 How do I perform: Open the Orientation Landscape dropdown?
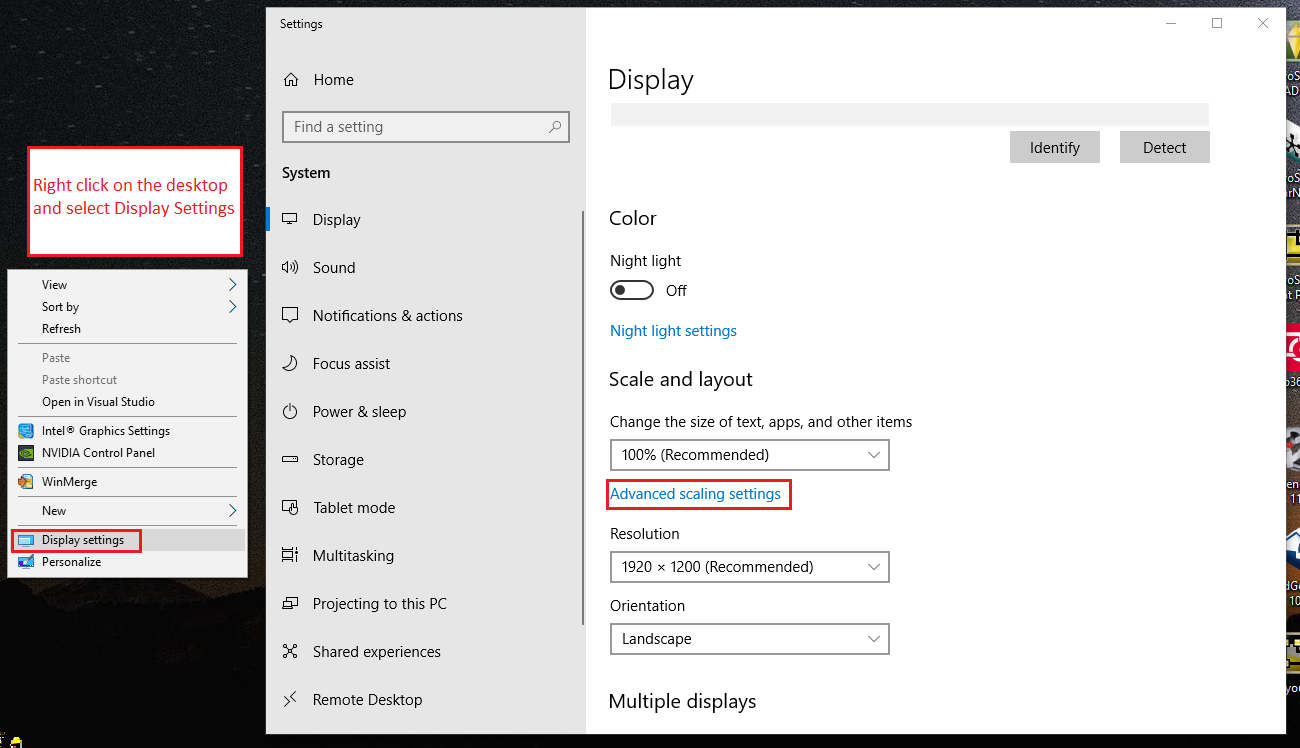749,639
